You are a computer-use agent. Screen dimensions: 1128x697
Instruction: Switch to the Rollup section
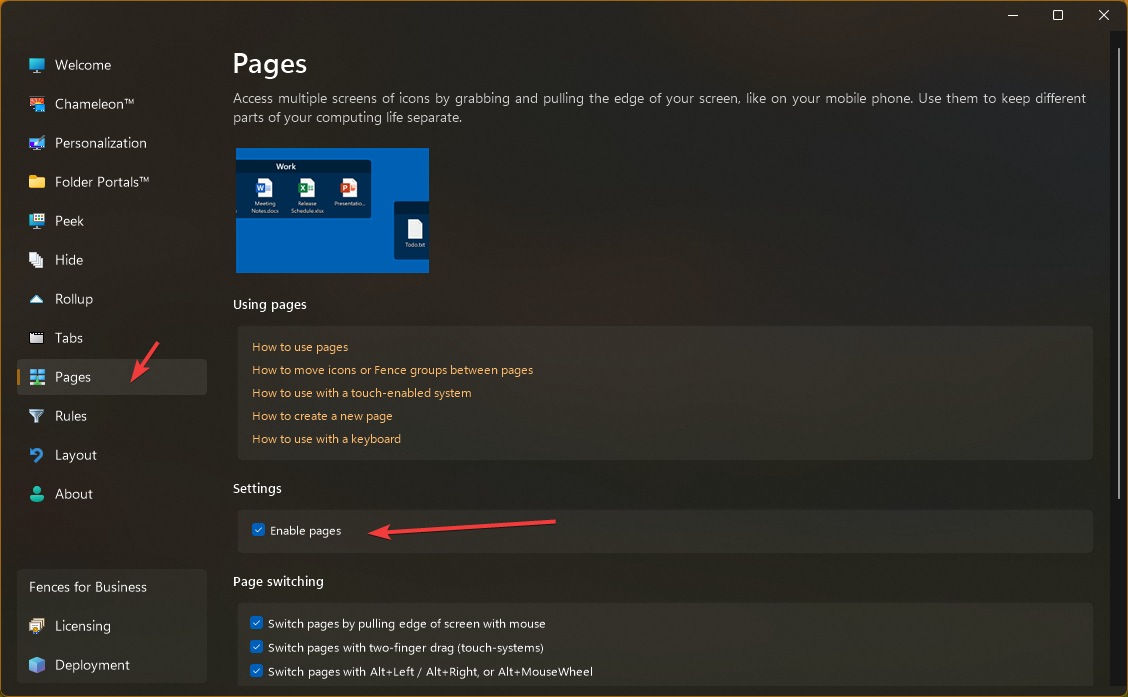73,299
